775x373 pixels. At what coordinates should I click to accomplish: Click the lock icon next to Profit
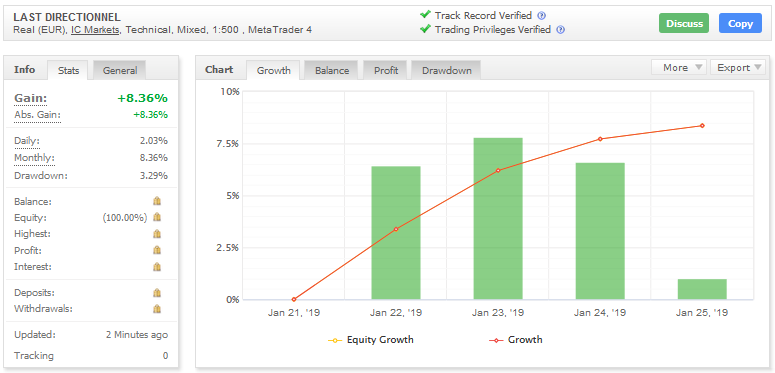[x=157, y=250]
